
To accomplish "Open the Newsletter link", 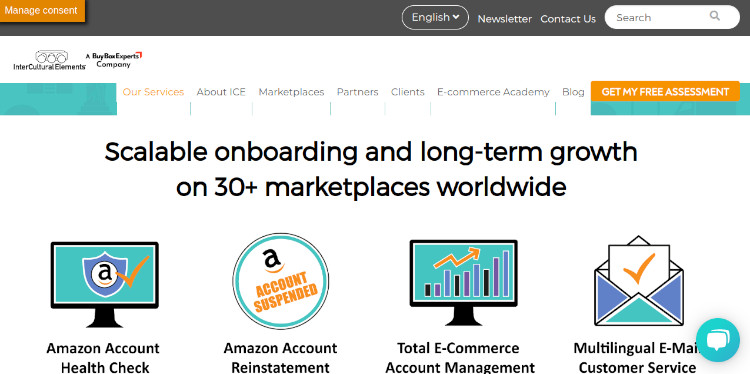I will [x=505, y=19].
